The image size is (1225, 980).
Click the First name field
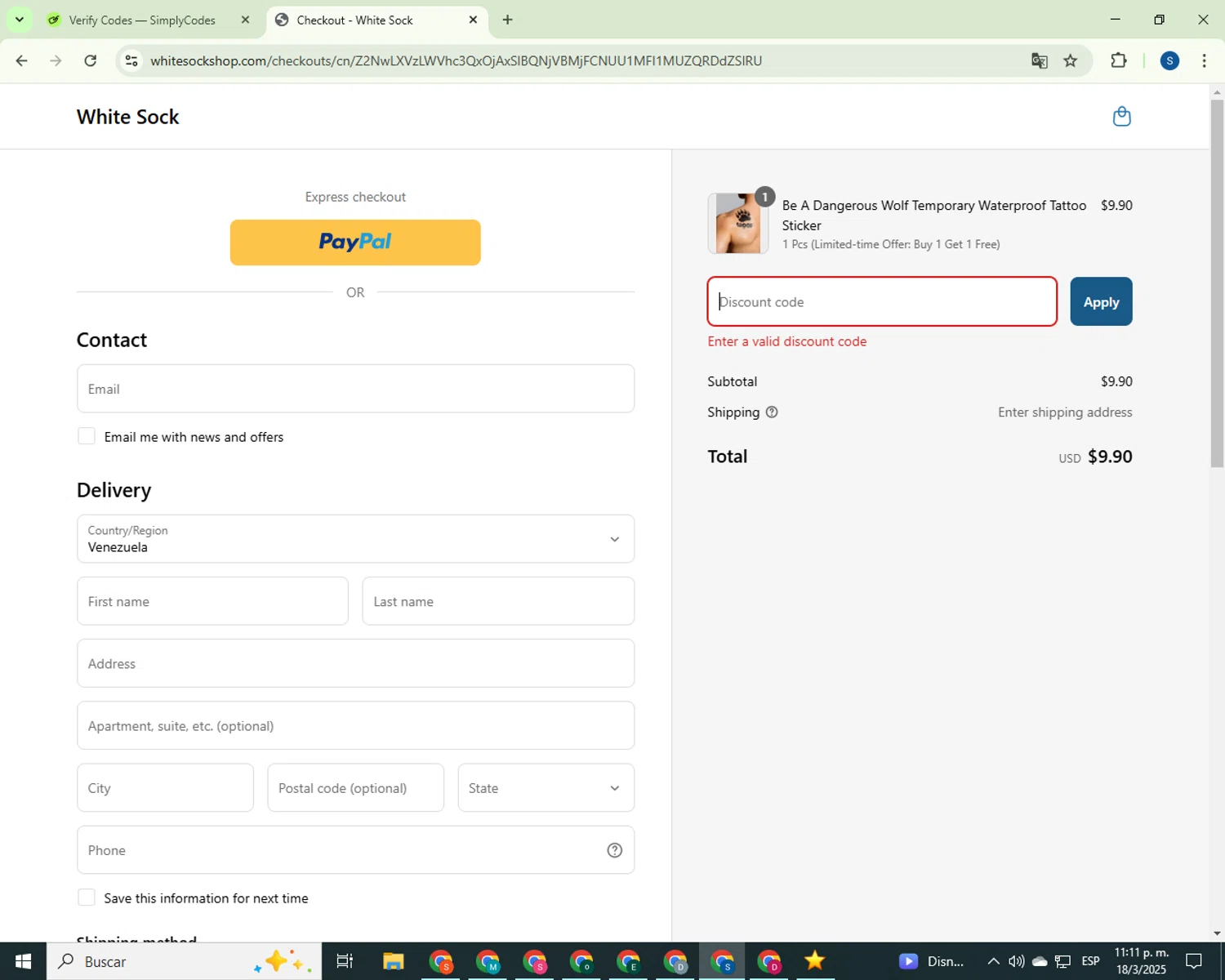pos(212,601)
